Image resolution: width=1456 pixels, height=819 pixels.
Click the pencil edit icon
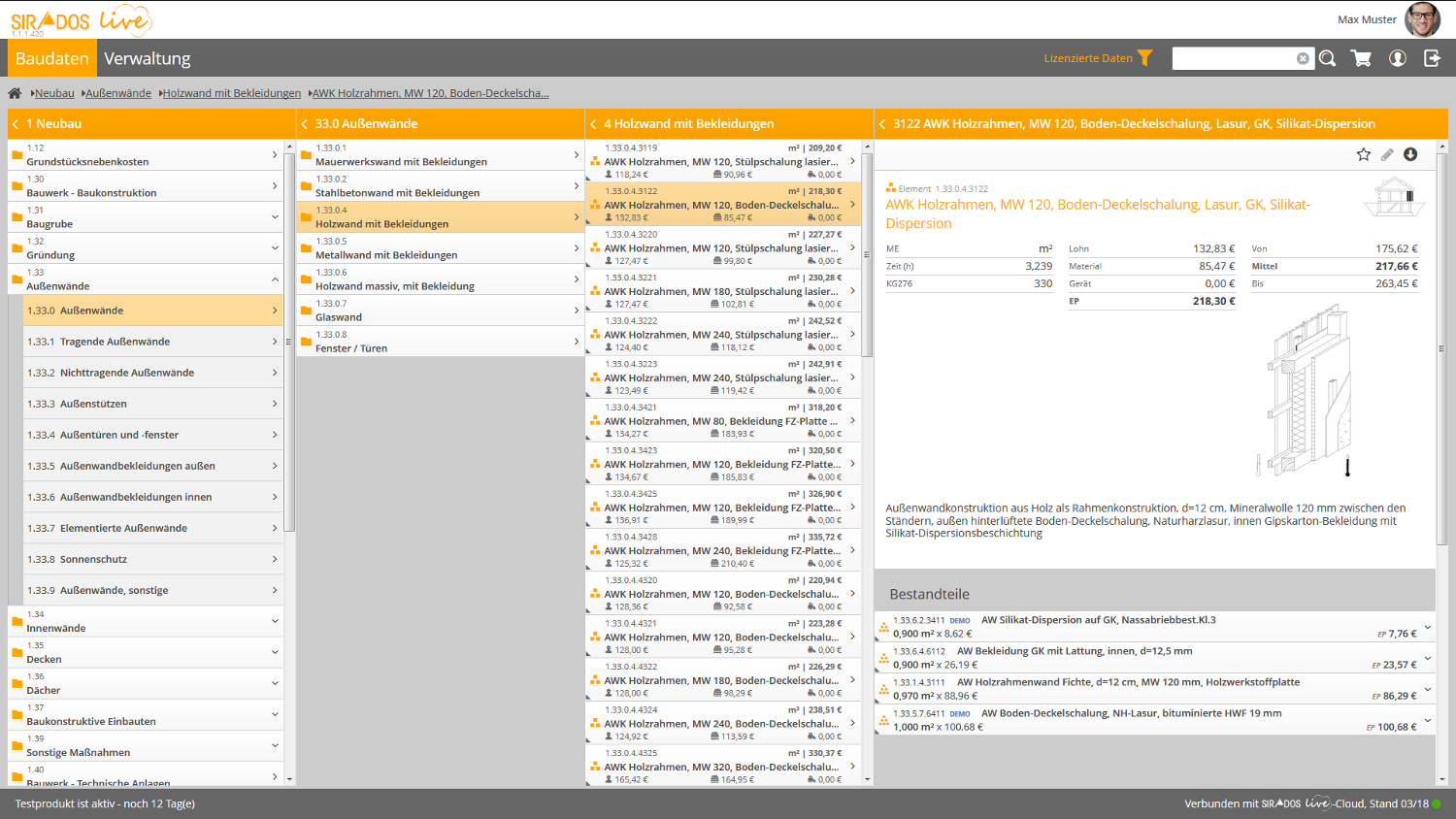[x=1387, y=154]
